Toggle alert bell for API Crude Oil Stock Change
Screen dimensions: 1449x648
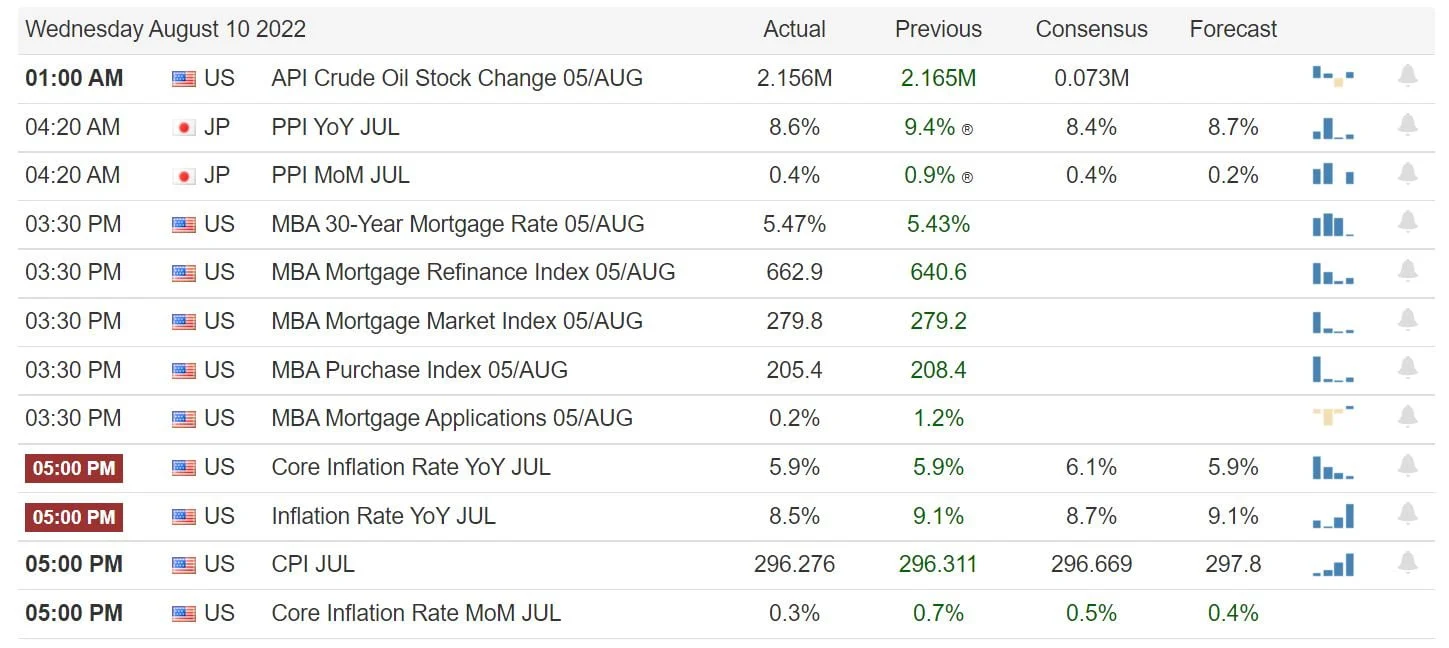(x=1407, y=76)
